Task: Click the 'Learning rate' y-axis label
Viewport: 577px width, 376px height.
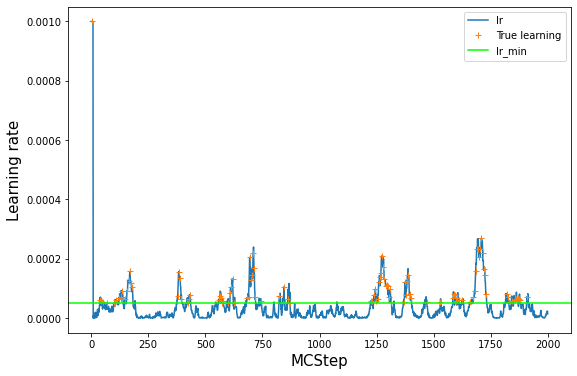Action: (13, 171)
